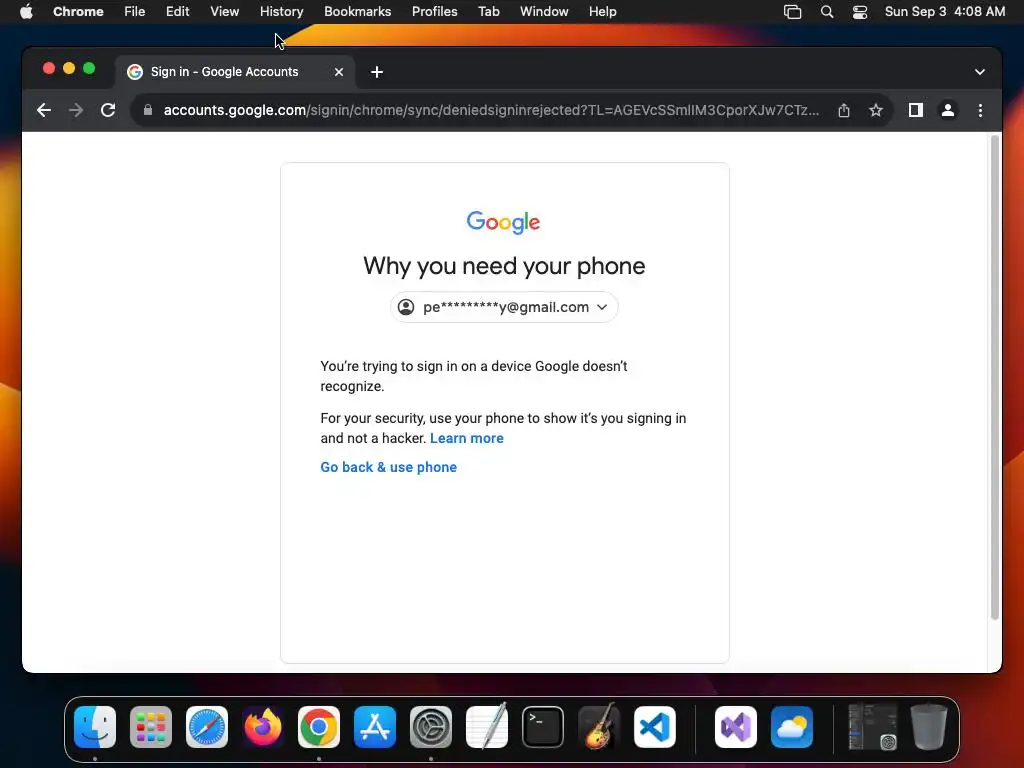The width and height of the screenshot is (1024, 768).
Task: Click the Learn more link
Action: (x=466, y=438)
